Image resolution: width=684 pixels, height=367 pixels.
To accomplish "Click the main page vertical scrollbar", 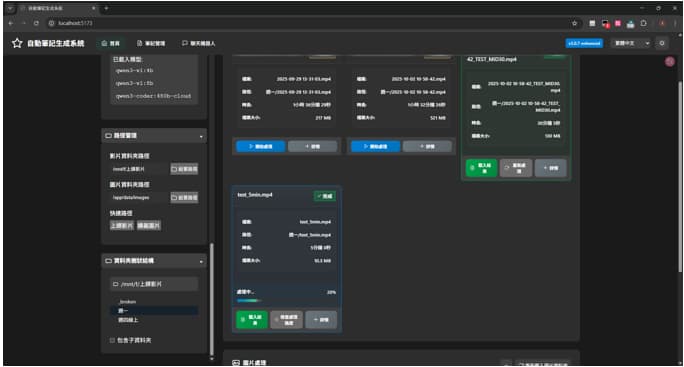I will (679, 177).
